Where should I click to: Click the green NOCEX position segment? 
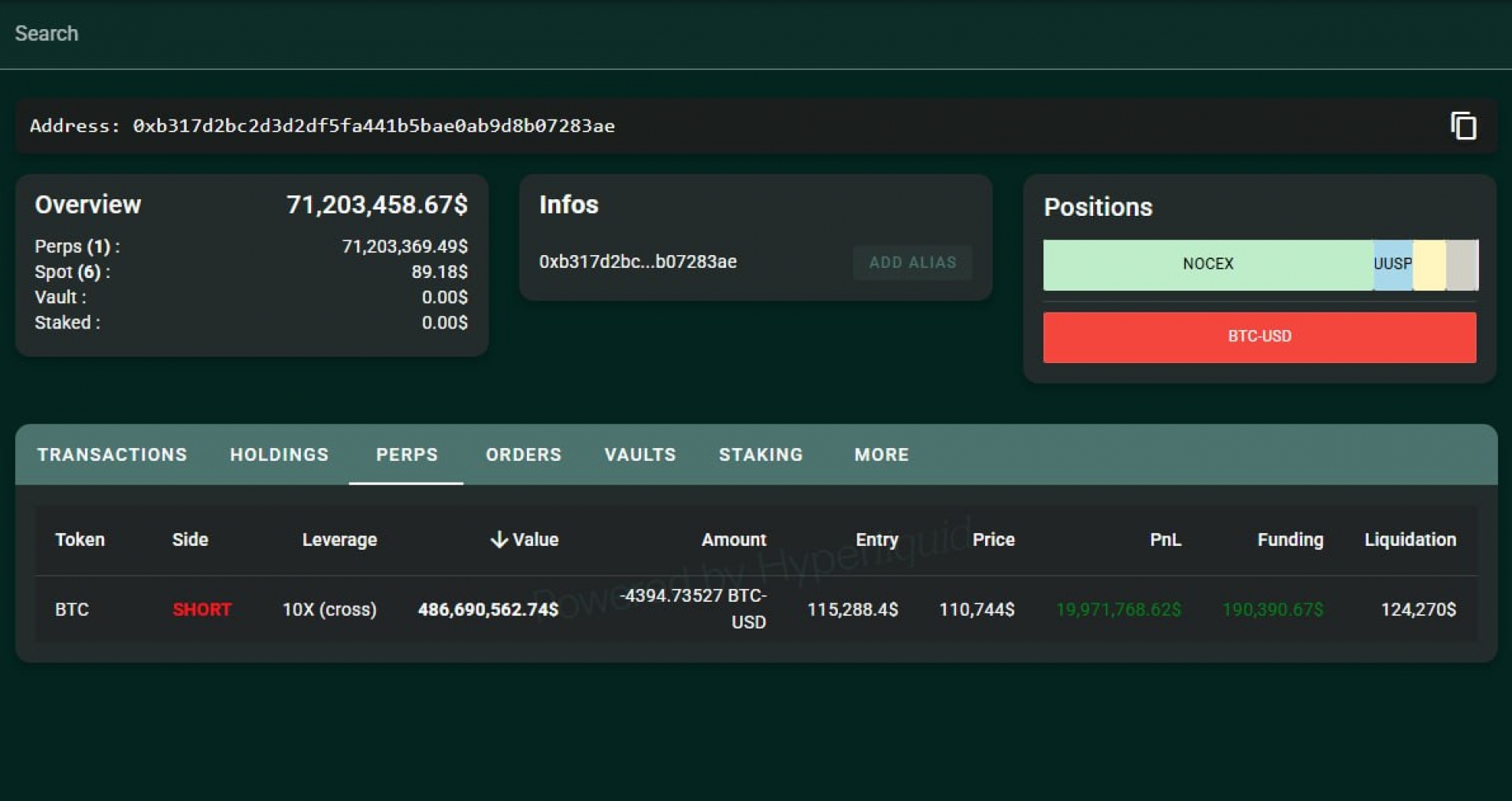point(1207,265)
